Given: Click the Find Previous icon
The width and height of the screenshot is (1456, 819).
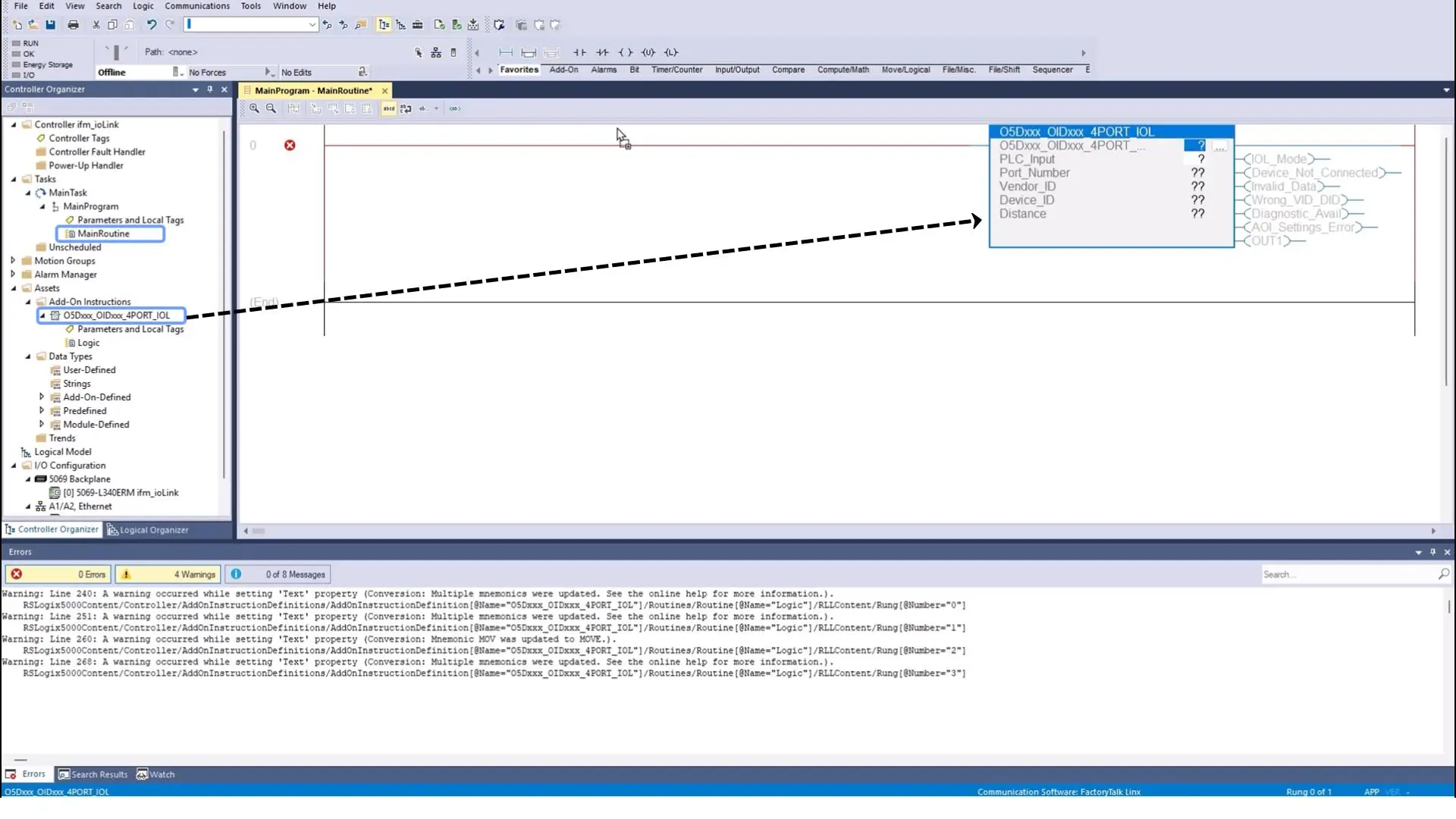Looking at the screenshot, I should tap(327, 25).
